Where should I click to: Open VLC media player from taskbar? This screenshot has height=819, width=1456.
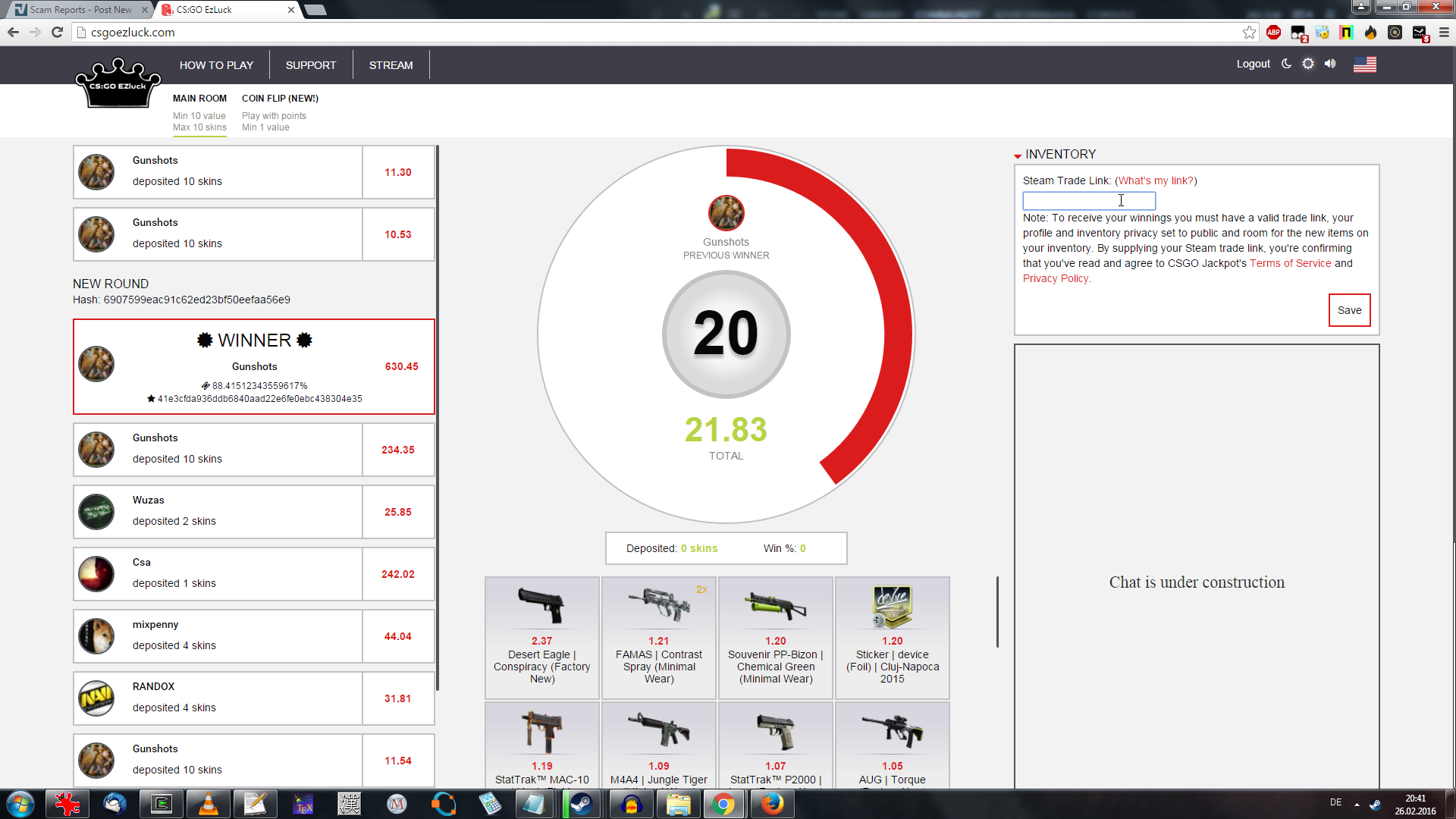[208, 804]
